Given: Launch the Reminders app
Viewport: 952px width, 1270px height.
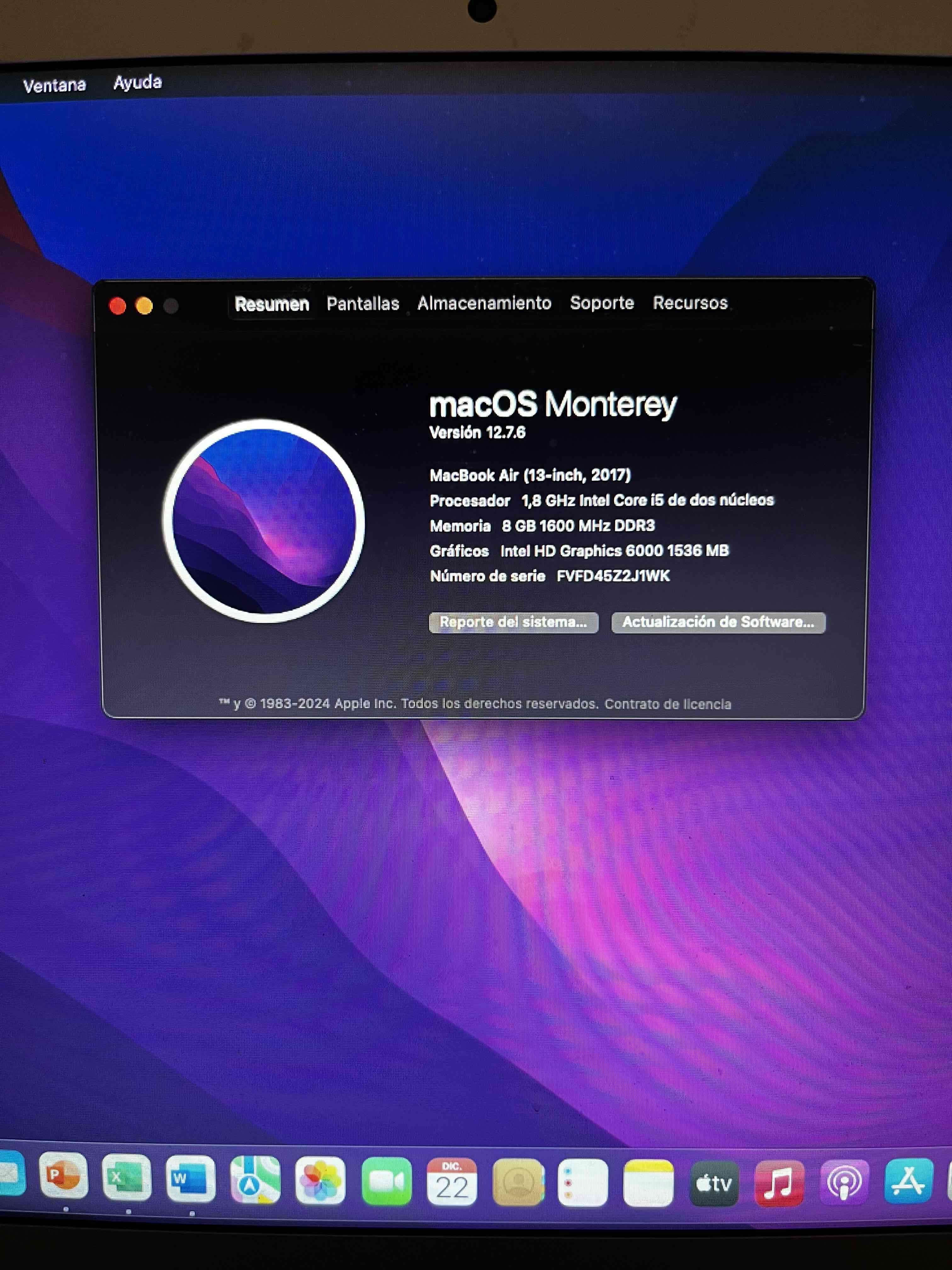Looking at the screenshot, I should 582,1183.
